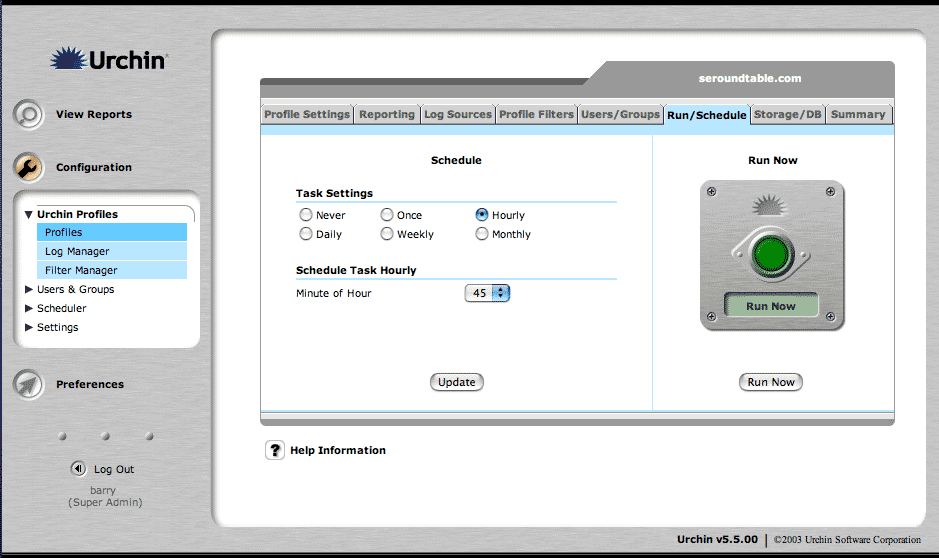This screenshot has height=558, width=939.
Task: Click the barry (Super Admin) user text
Action: [105, 496]
